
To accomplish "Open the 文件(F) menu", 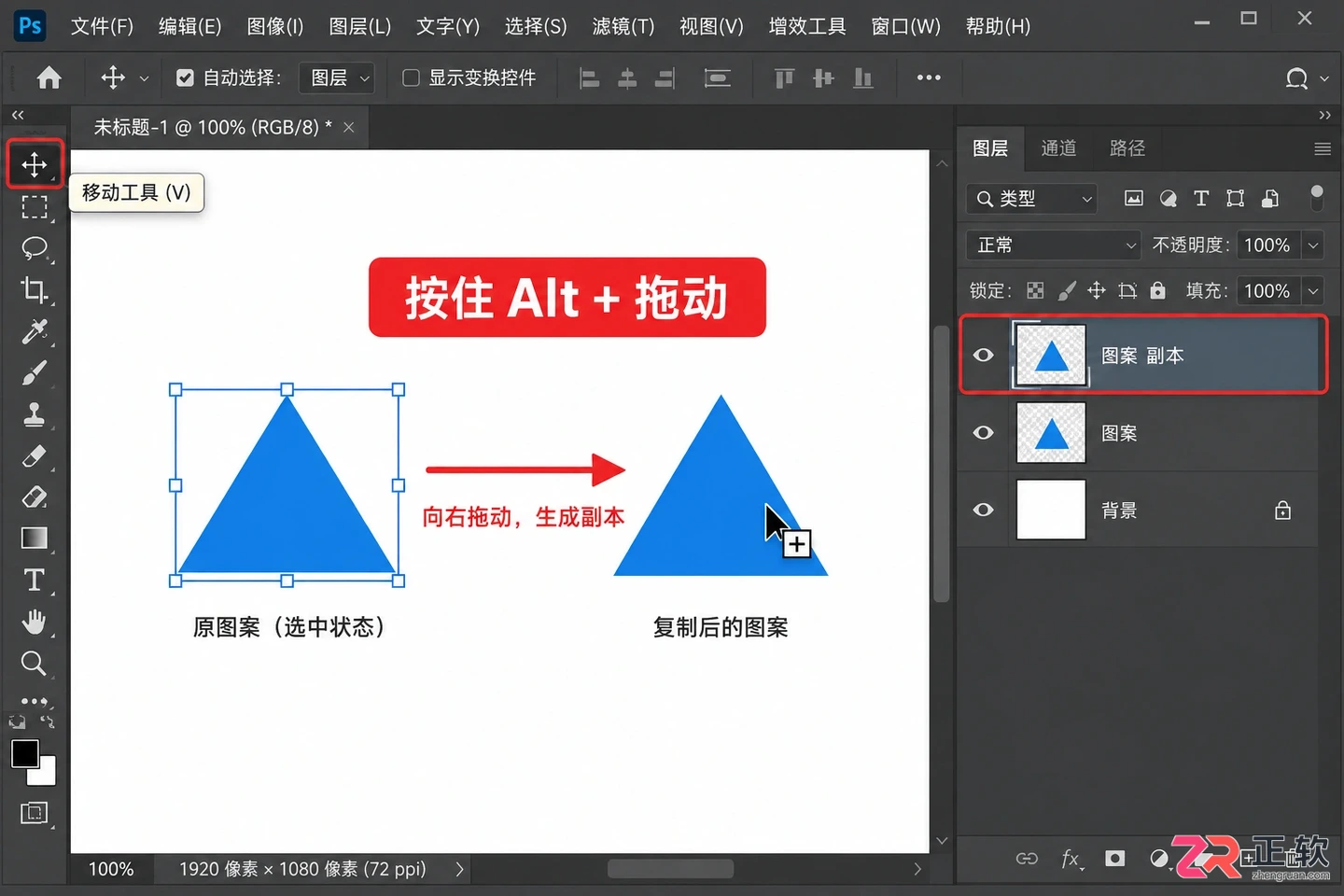I will coord(103,26).
